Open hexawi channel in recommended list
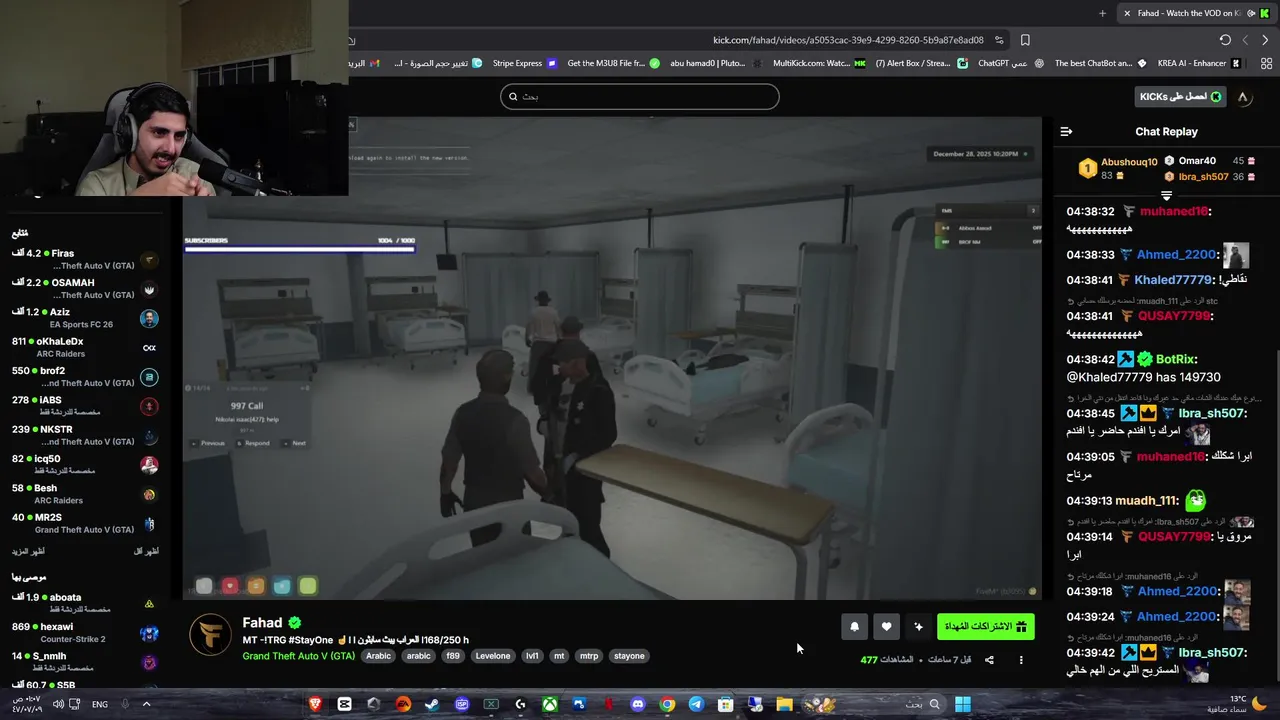This screenshot has width=1280, height=720. (85, 633)
